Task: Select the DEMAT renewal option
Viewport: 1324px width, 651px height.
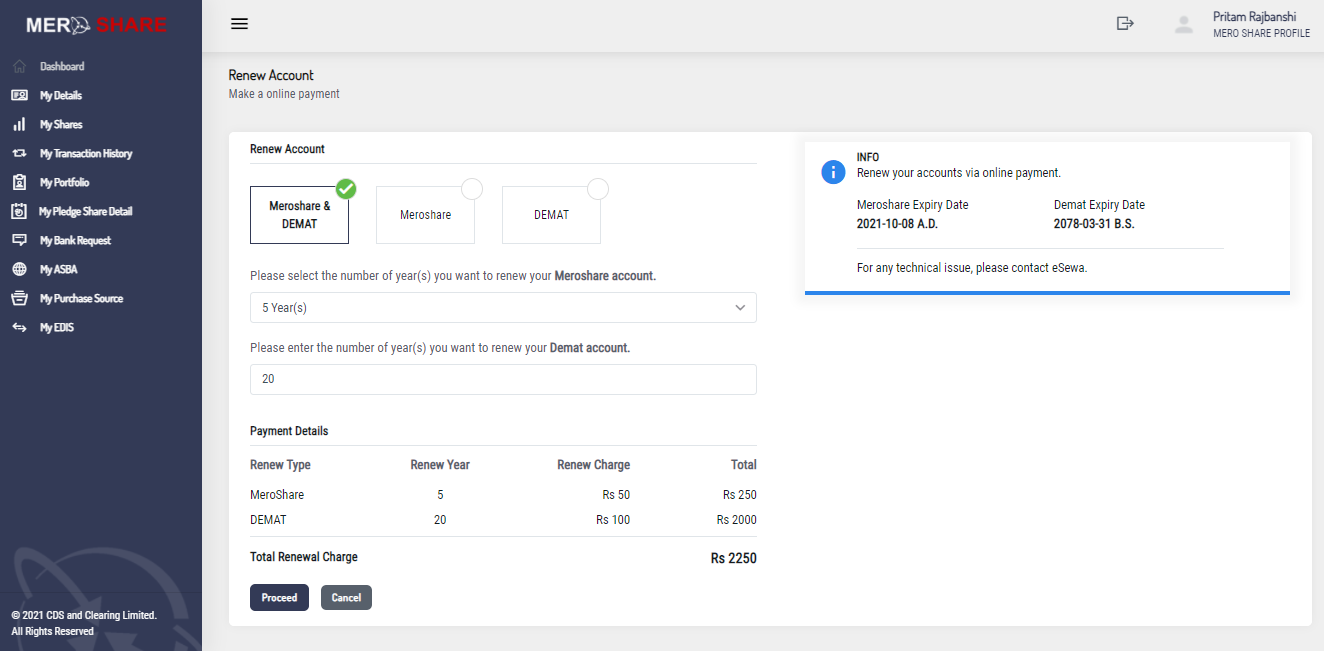Action: (551, 214)
